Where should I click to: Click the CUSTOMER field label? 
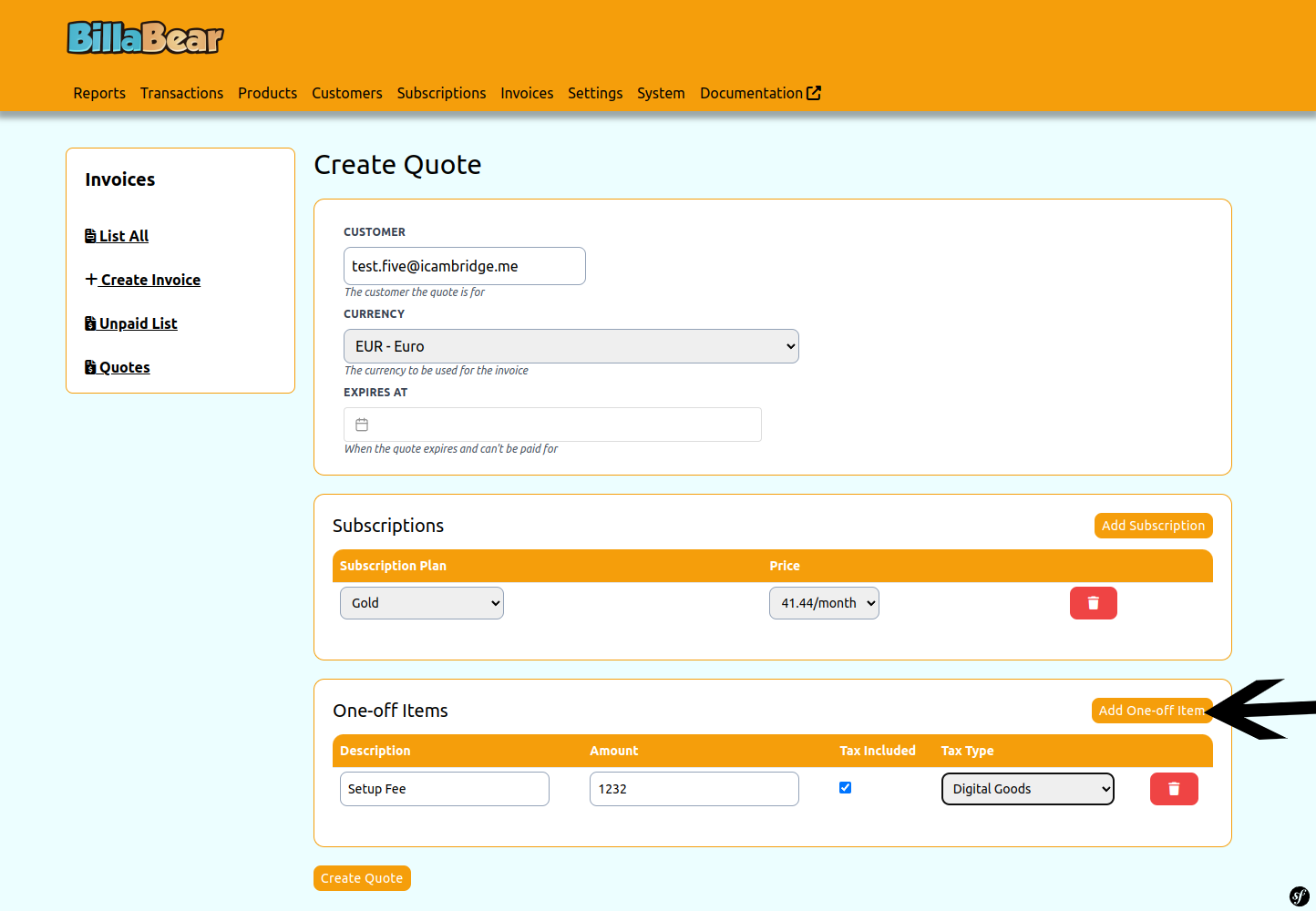375,232
